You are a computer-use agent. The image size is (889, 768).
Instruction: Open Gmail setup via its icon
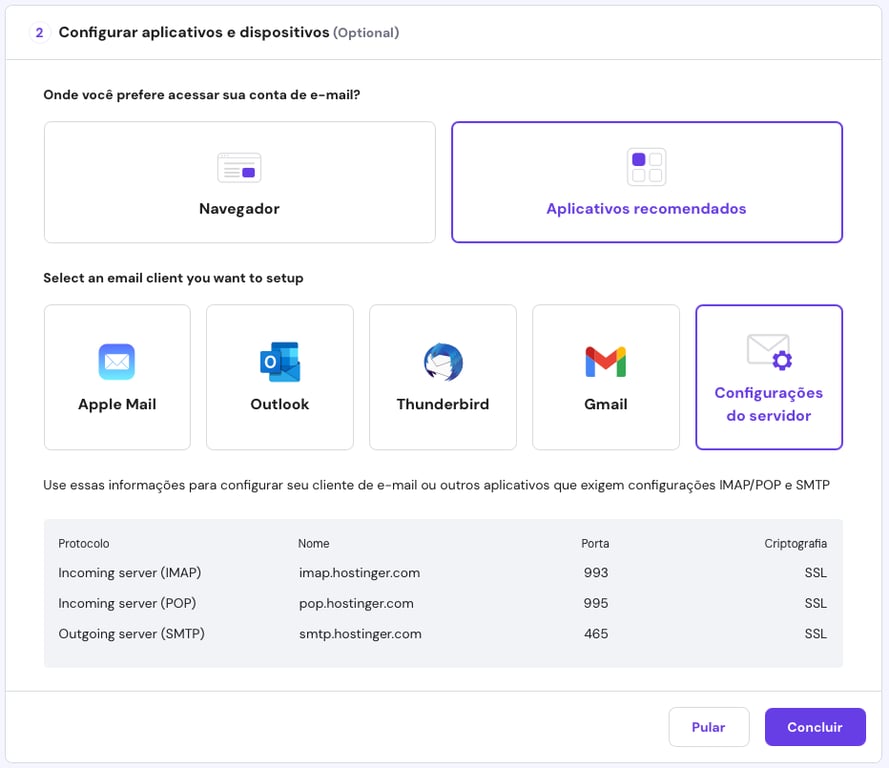[x=605, y=361]
